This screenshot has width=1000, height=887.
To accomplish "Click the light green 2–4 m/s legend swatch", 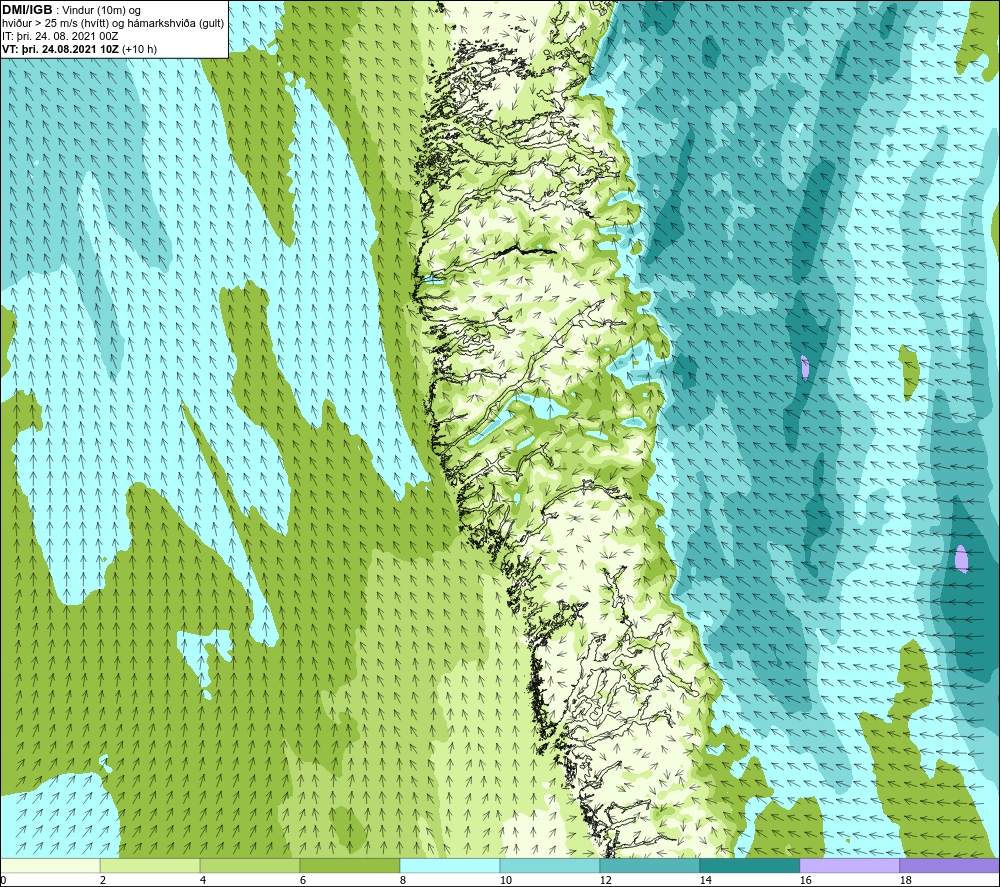I will (150, 865).
